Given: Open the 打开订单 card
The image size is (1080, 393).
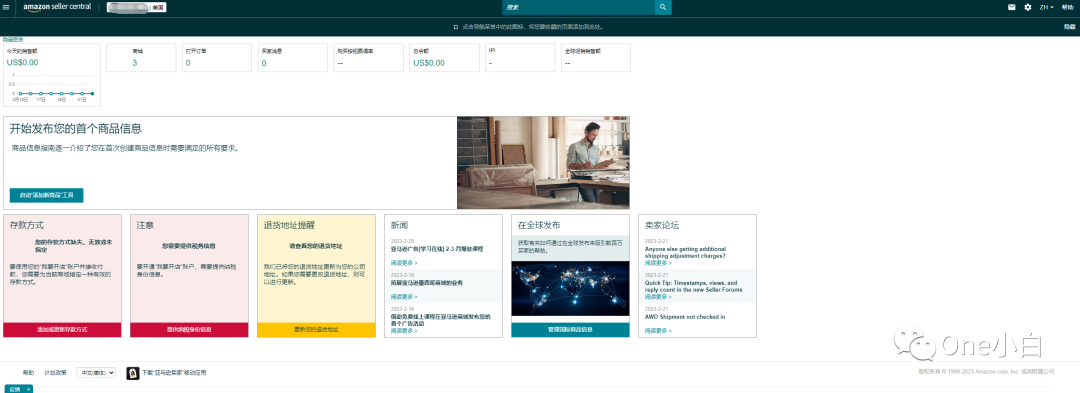Looking at the screenshot, I should click(x=217, y=58).
